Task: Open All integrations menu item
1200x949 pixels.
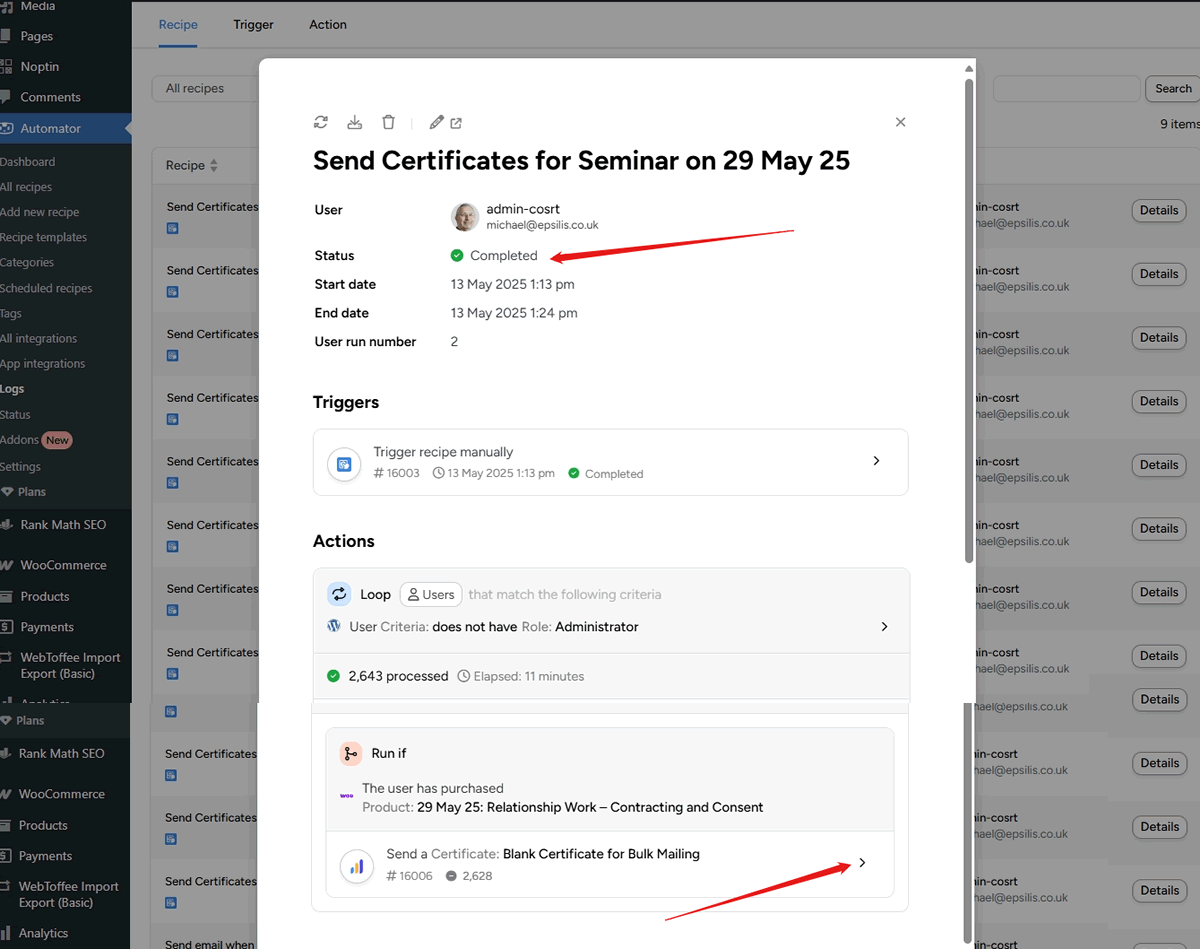Action: (x=38, y=338)
